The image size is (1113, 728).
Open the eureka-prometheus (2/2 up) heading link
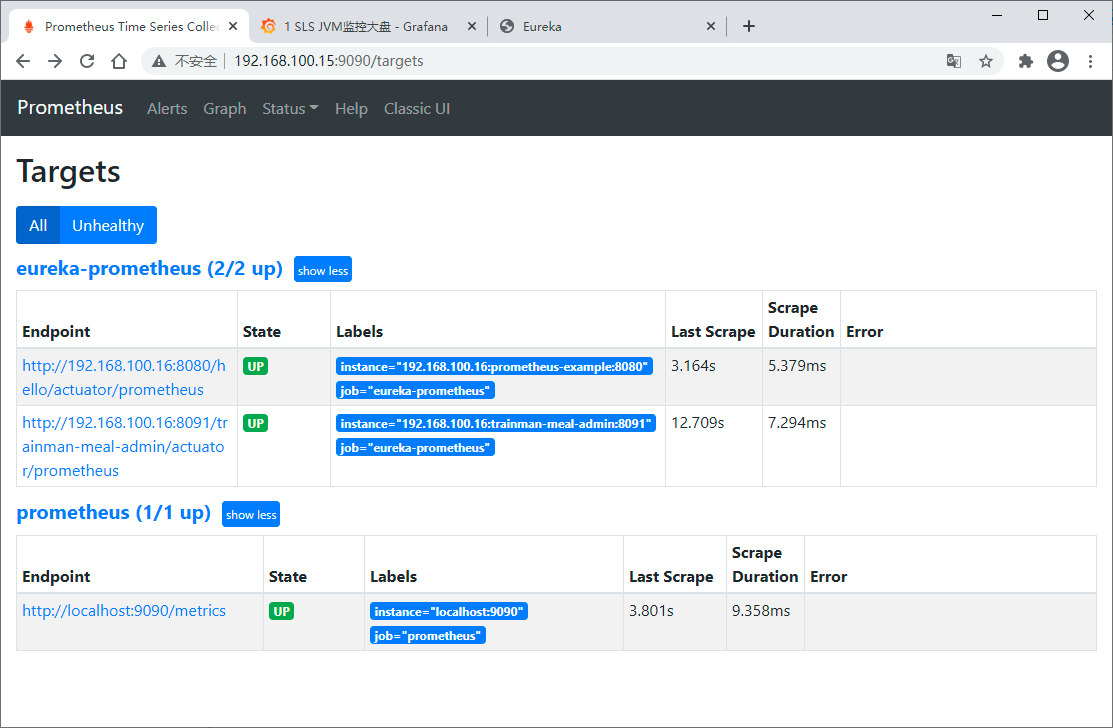click(x=149, y=269)
